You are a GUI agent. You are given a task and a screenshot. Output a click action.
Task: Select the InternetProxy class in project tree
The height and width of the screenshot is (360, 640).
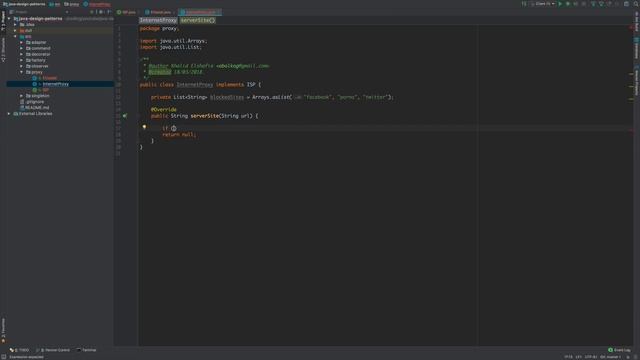(56, 84)
